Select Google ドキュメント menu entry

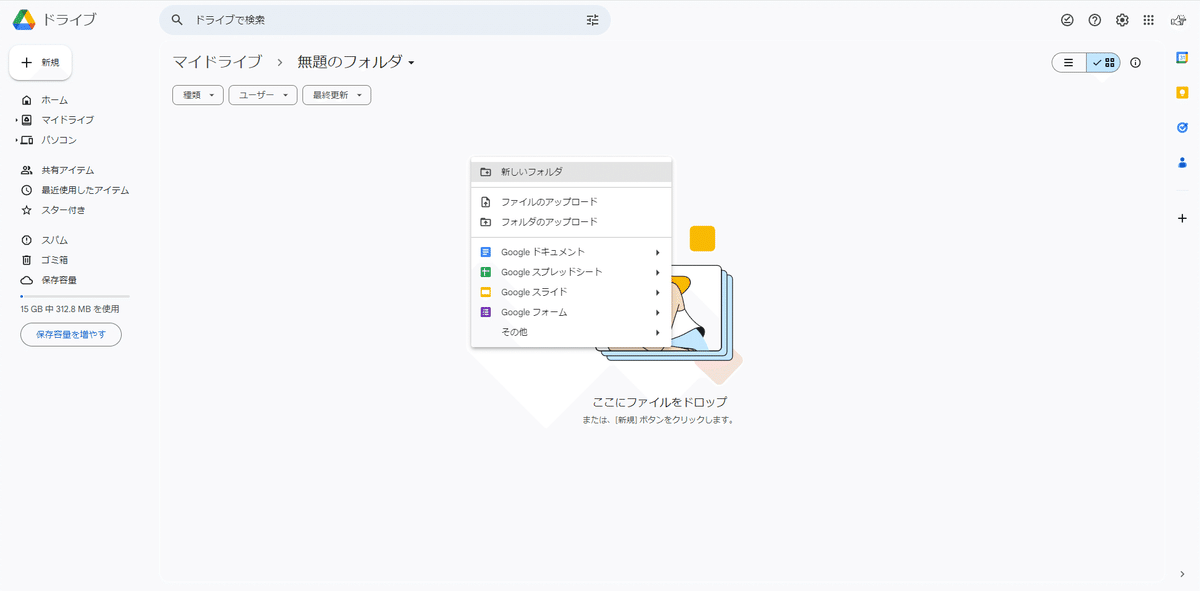click(571, 252)
